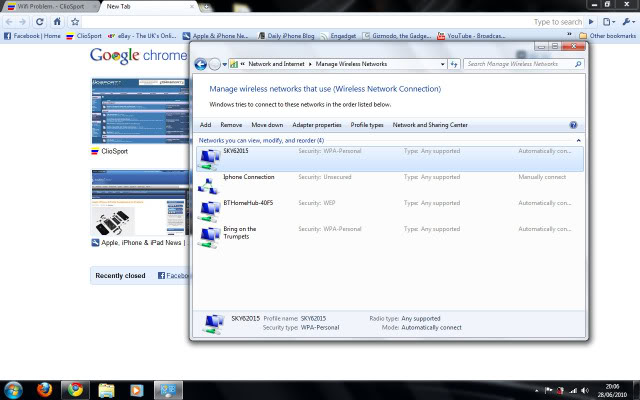
Task: Click Add in wireless toolbar
Action: (205, 125)
